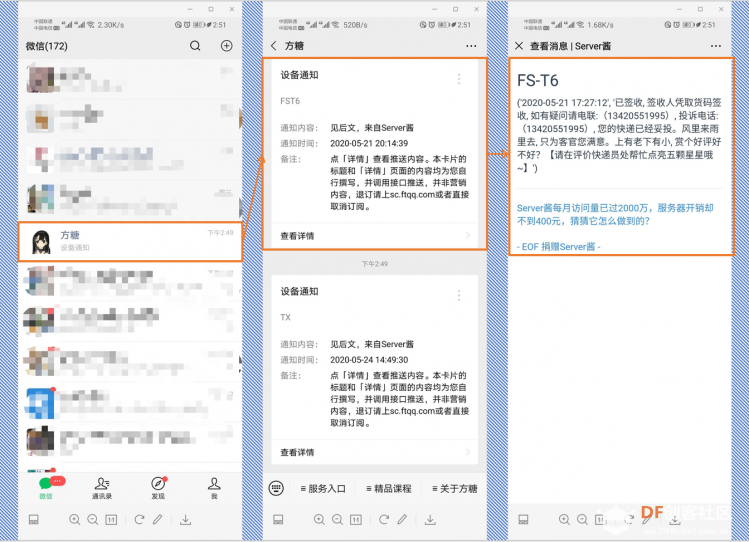Image resolution: width=749 pixels, height=542 pixels.
Task: Tap the plus icon in the WeChat header
Action: tap(226, 46)
